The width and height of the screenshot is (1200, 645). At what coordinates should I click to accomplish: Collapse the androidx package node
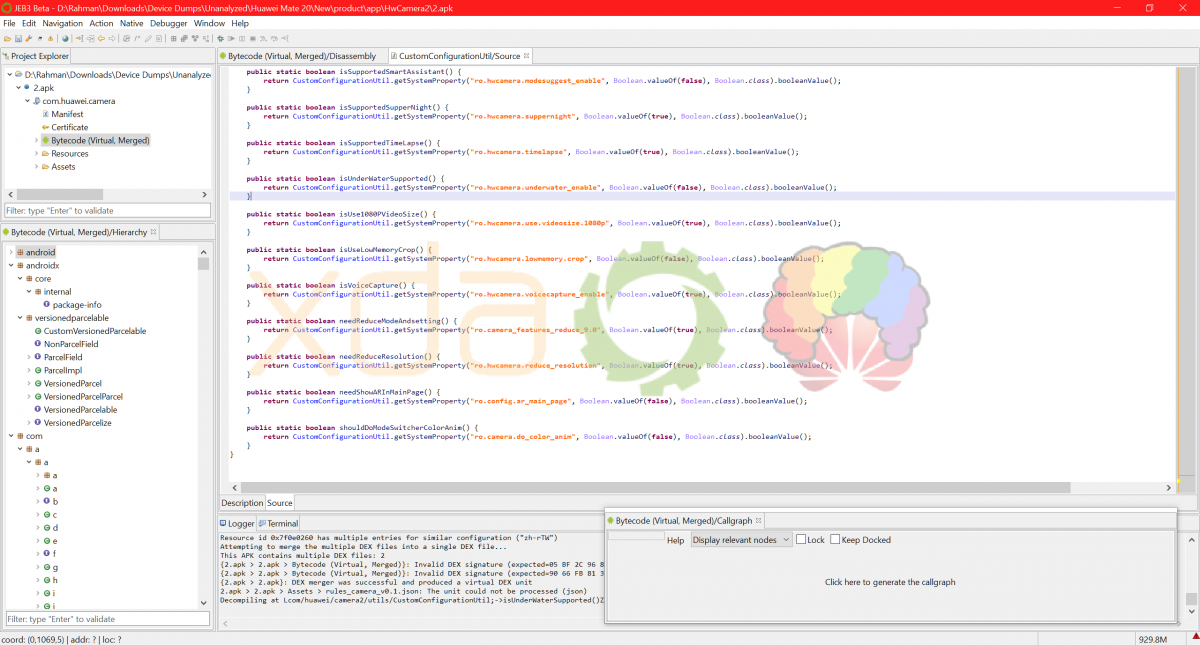[10, 265]
